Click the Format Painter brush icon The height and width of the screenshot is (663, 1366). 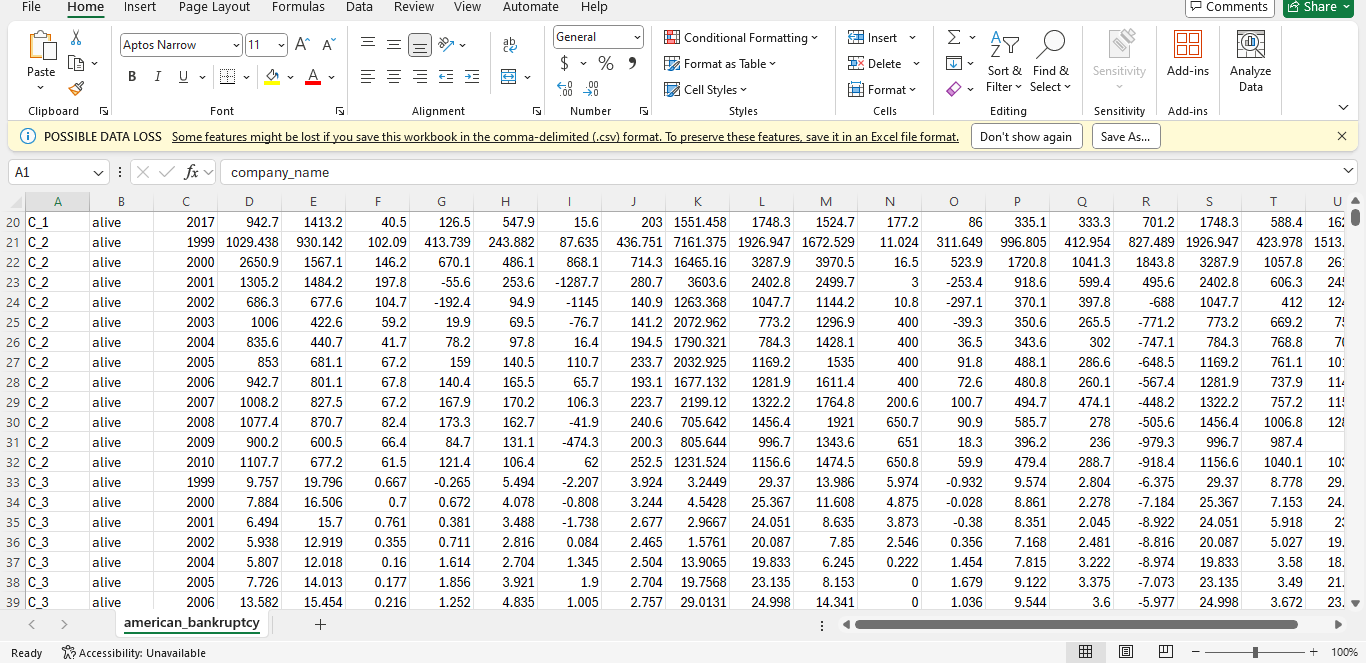(76, 88)
